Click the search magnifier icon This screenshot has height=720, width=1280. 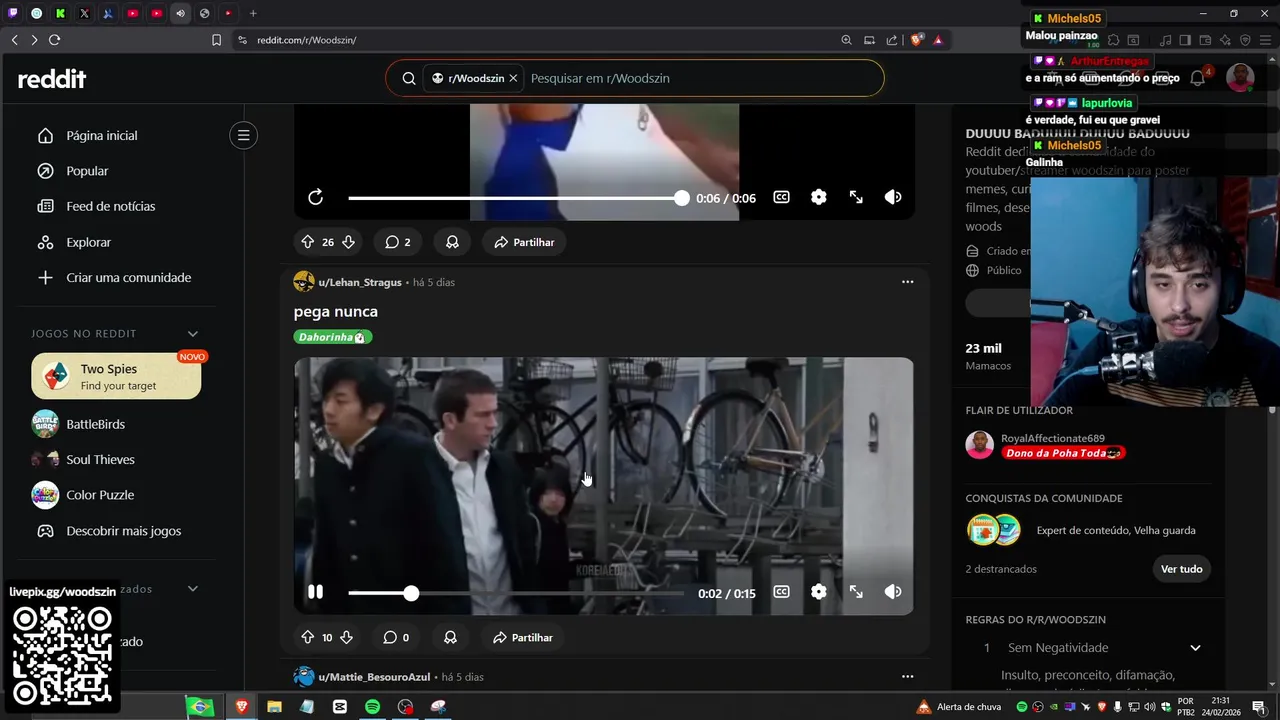tap(409, 78)
